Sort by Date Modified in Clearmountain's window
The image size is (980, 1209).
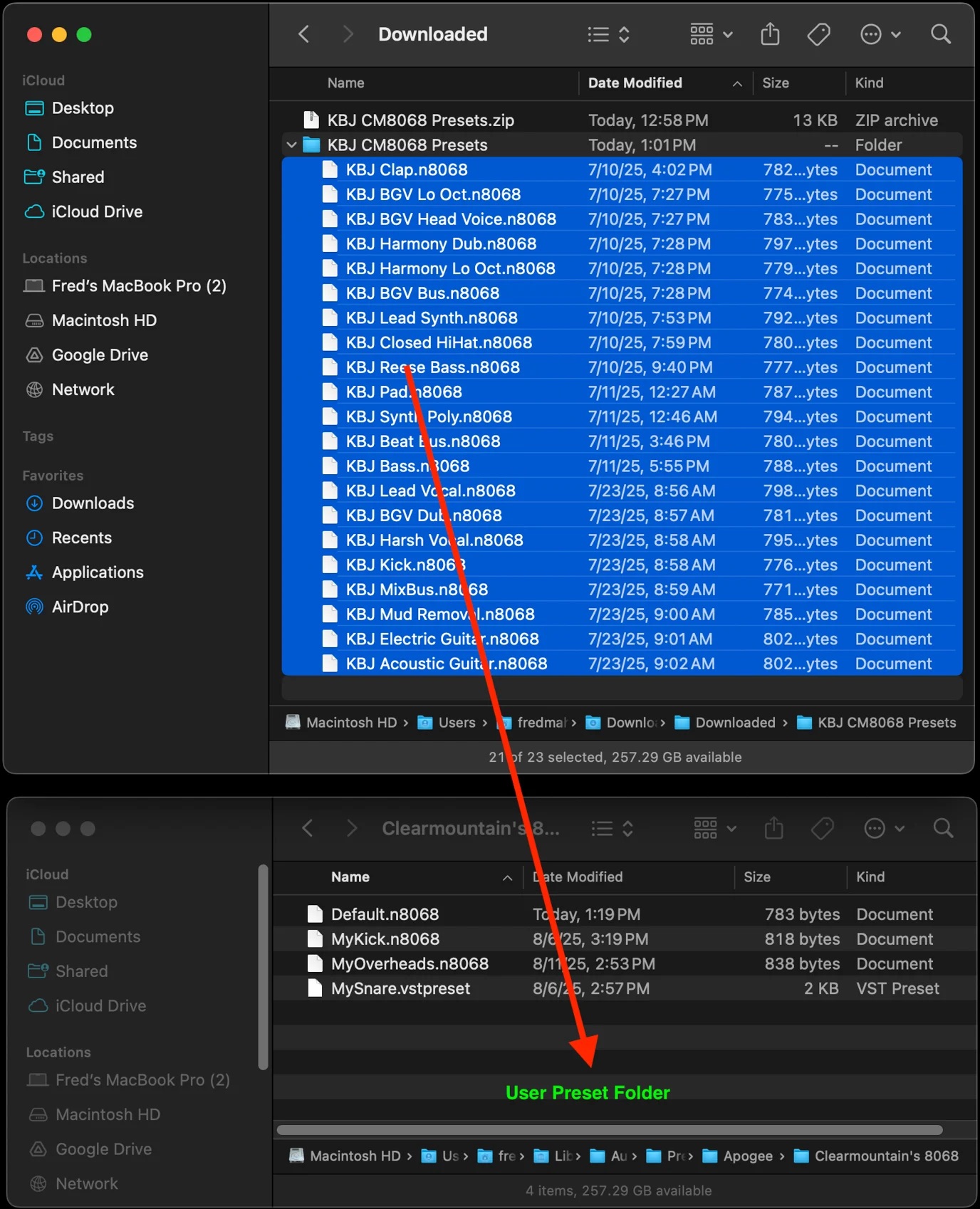[x=578, y=877]
